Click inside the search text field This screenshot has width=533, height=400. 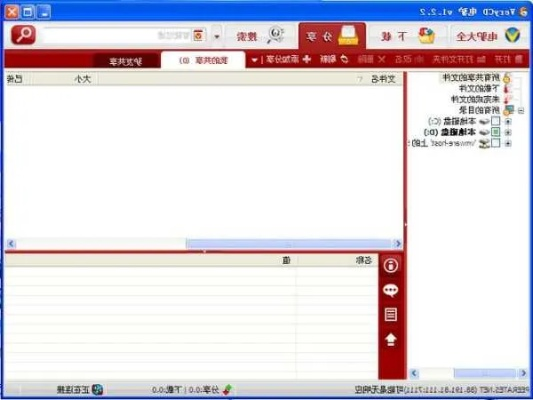[116, 35]
